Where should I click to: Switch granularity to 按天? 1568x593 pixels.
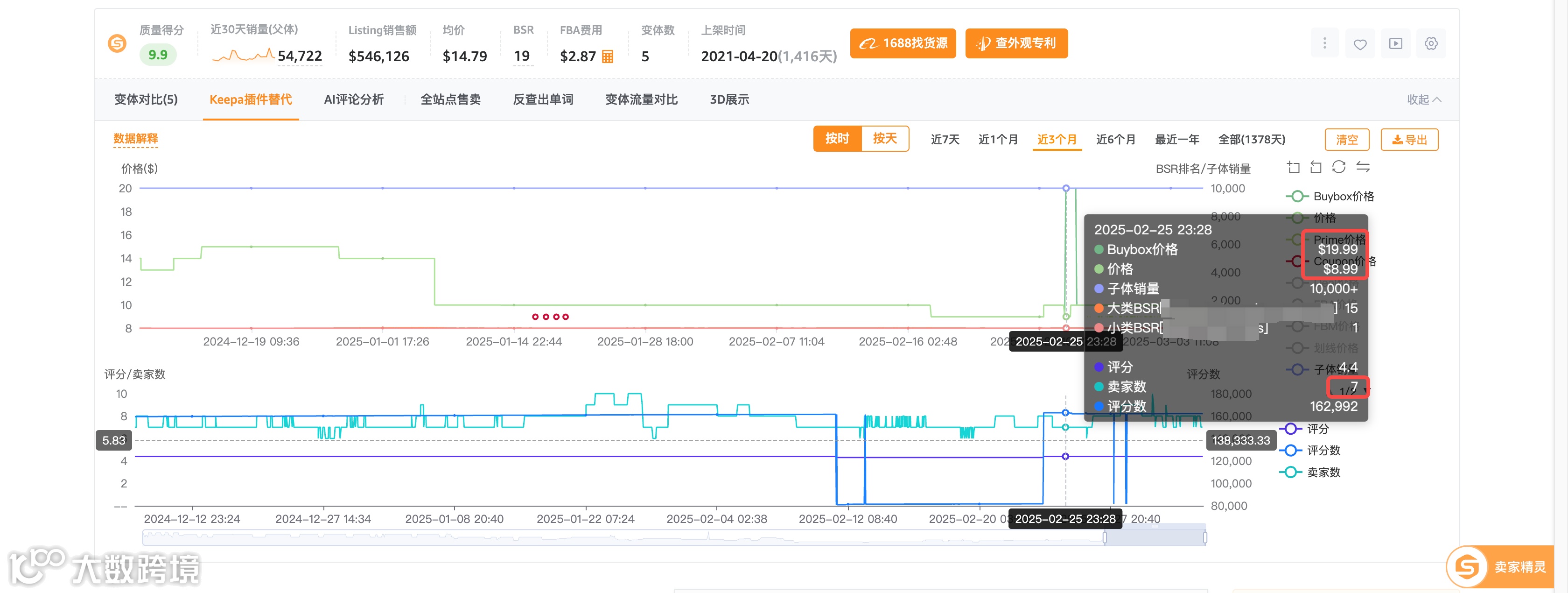tap(884, 139)
